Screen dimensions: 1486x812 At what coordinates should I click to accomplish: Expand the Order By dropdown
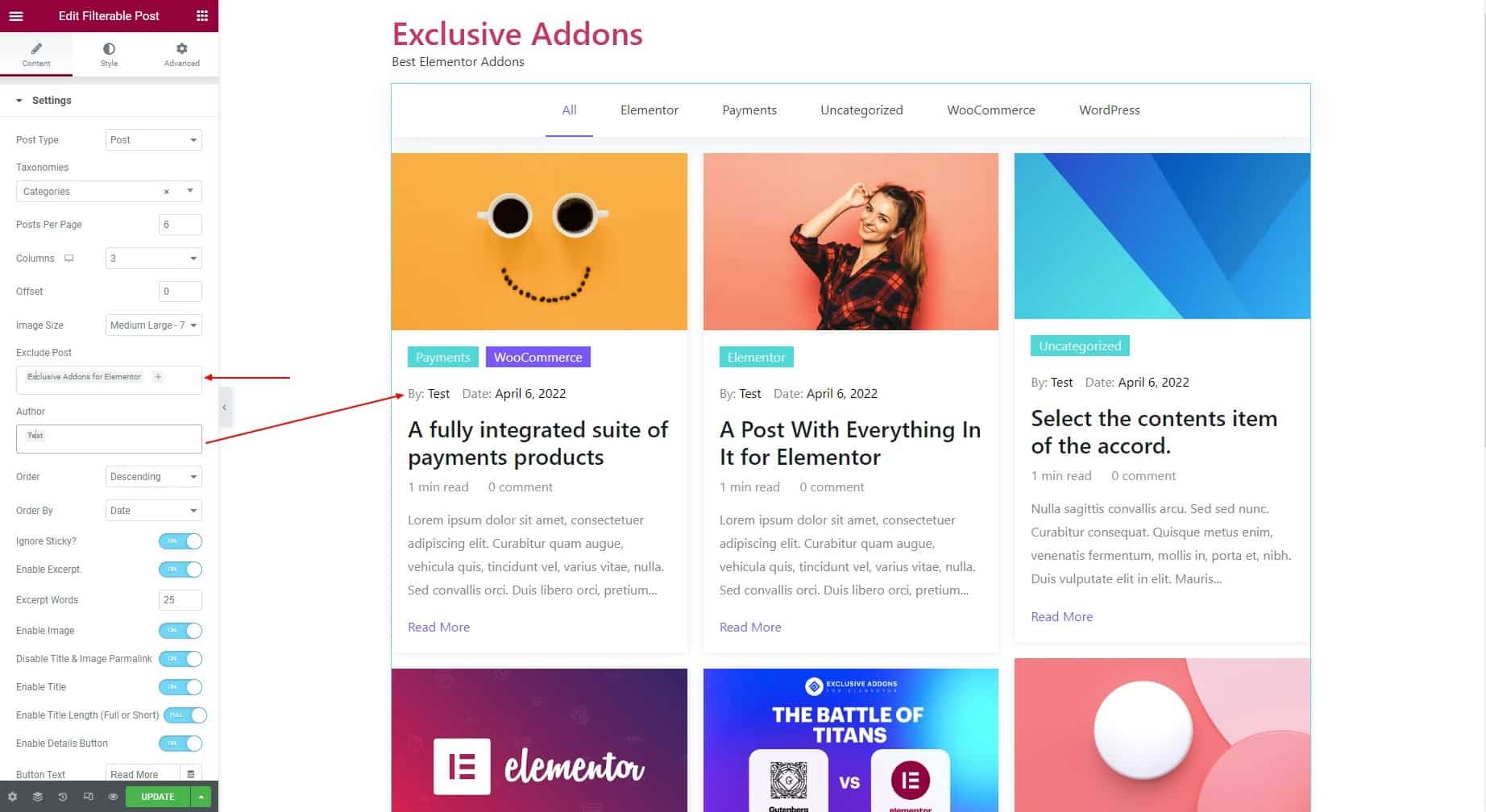pos(153,511)
